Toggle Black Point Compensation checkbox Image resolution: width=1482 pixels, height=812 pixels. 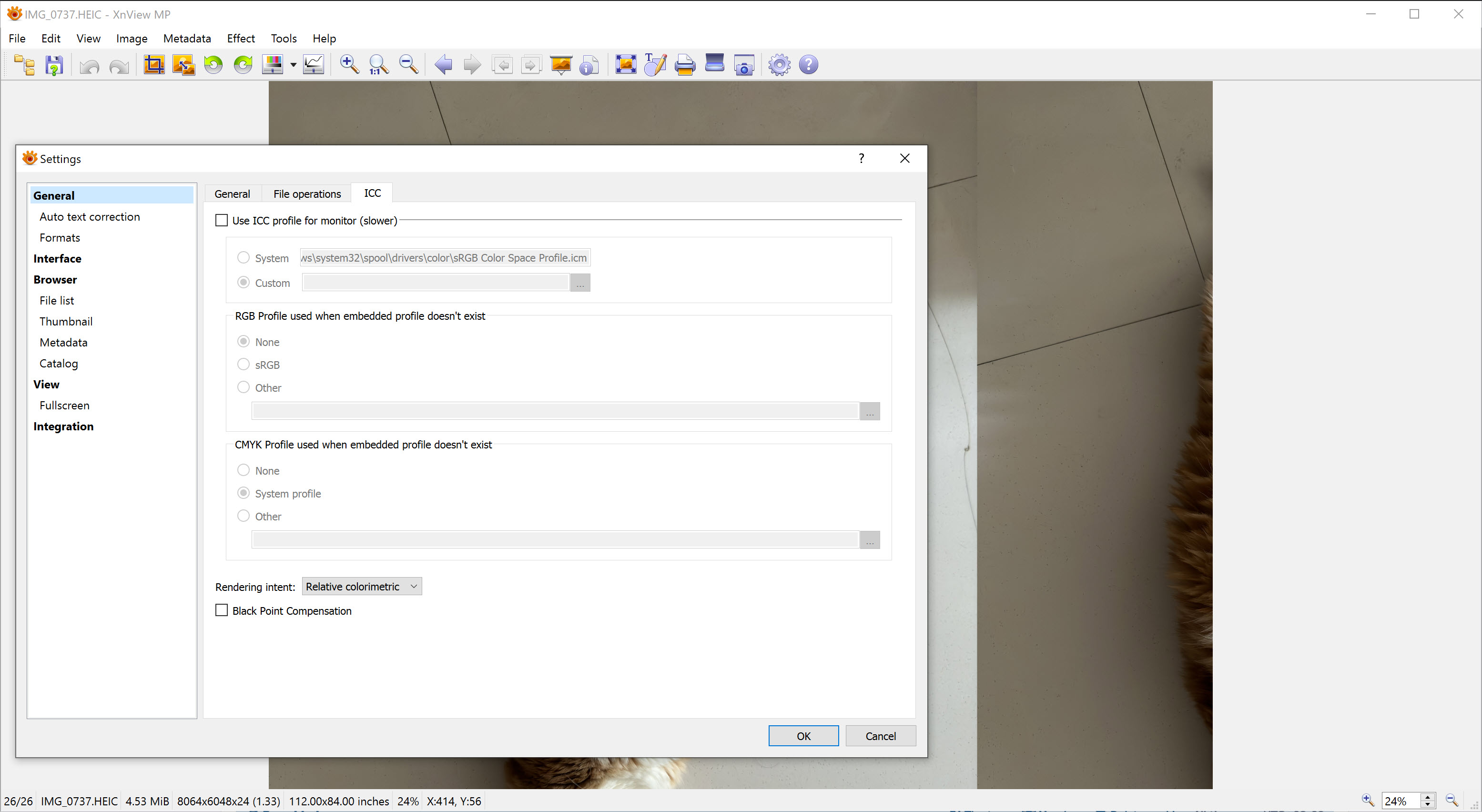222,610
